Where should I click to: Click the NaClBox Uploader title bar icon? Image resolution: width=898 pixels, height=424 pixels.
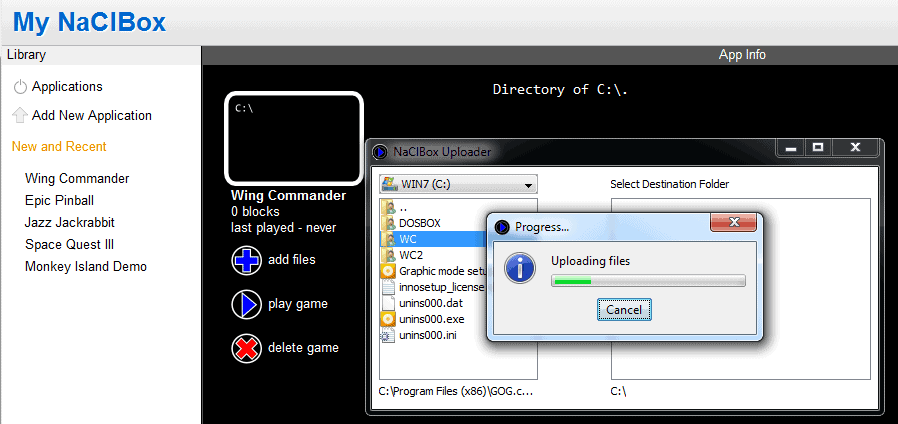click(x=380, y=152)
